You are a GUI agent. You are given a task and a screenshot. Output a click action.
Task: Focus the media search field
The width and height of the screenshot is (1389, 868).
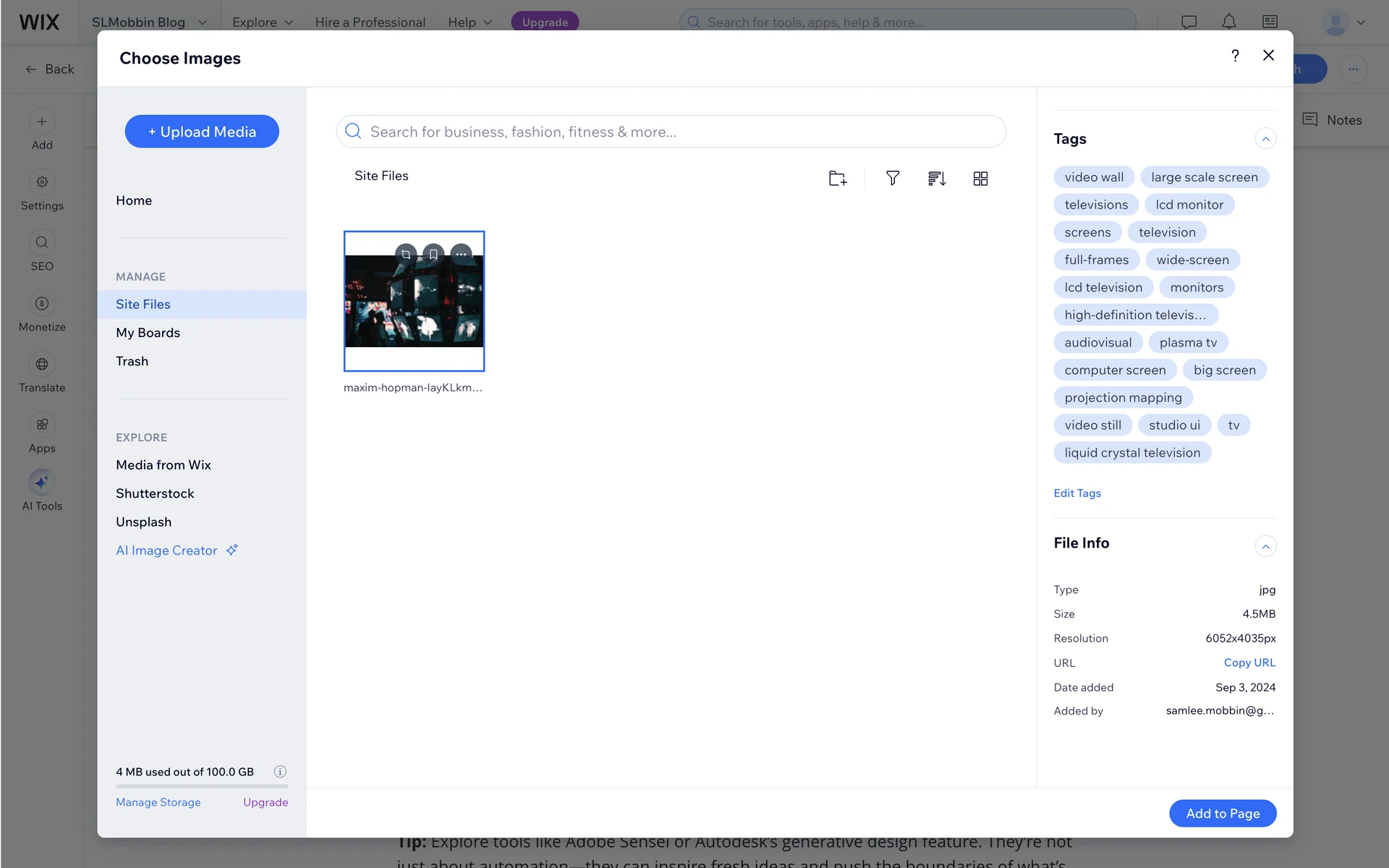click(680, 132)
